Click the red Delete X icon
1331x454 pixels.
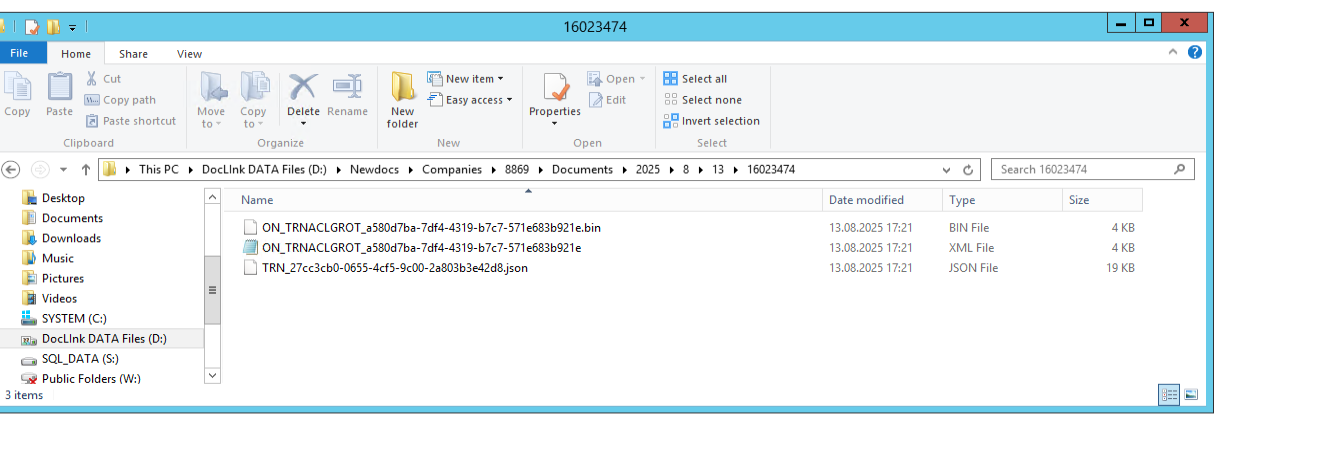303,87
